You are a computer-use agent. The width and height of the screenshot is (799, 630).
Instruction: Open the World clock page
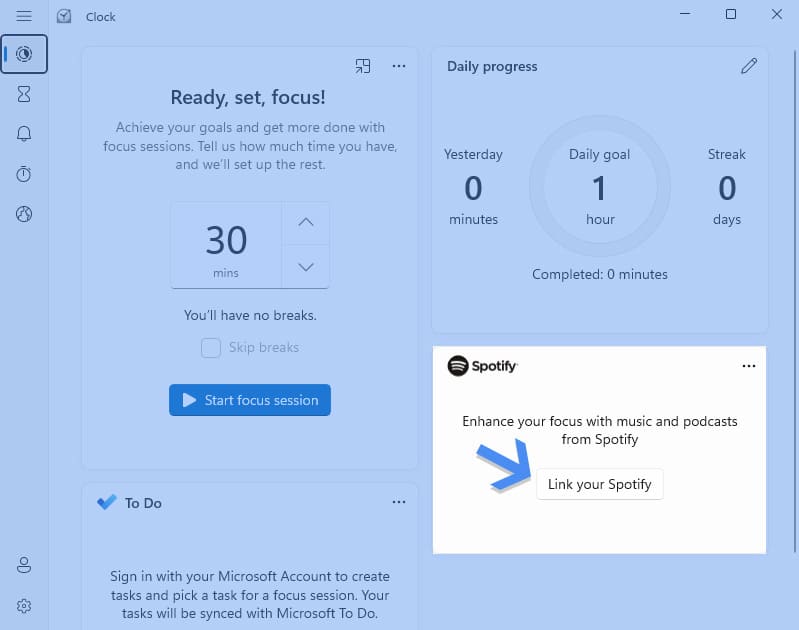(x=24, y=214)
